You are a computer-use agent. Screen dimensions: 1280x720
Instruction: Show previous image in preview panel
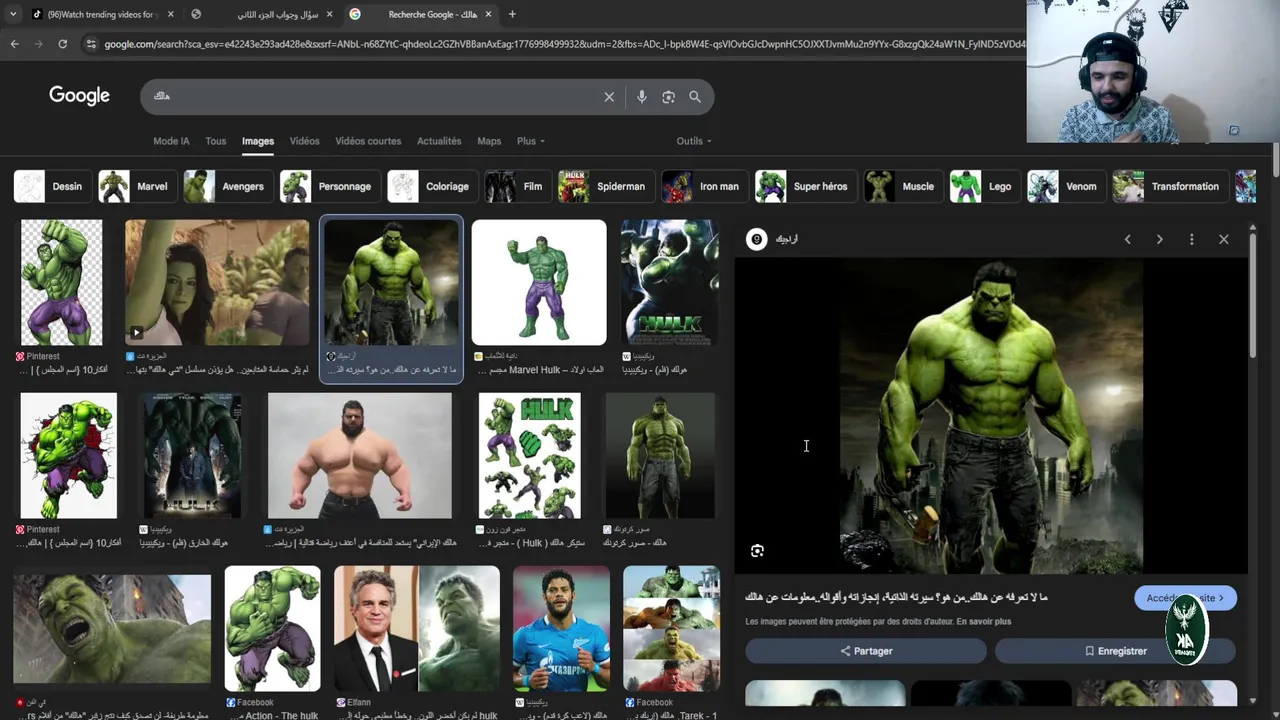(x=1128, y=239)
